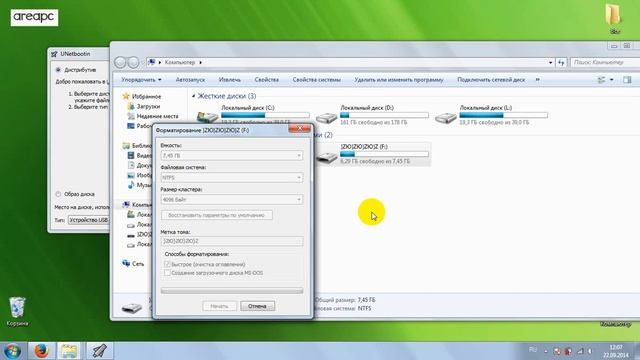The height and width of the screenshot is (360, 640).
Task: Select Distribution radio button in UNetbootin
Action: point(58,70)
